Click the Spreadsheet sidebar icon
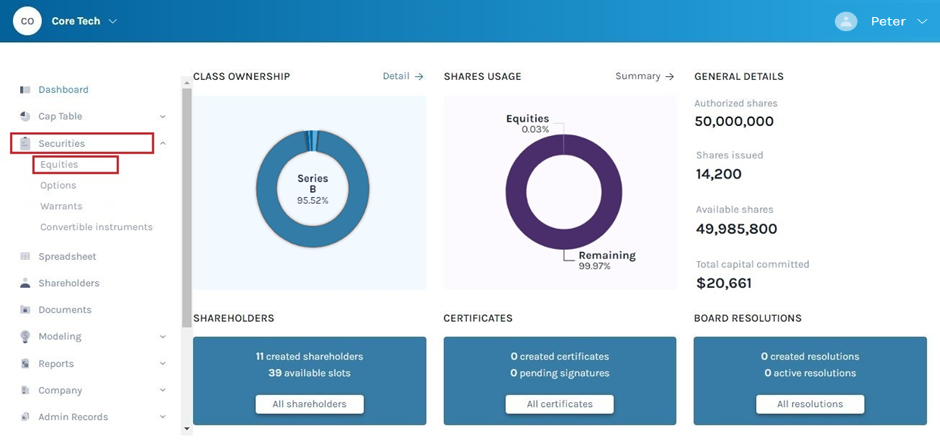Image resolution: width=940 pixels, height=441 pixels. tap(25, 256)
